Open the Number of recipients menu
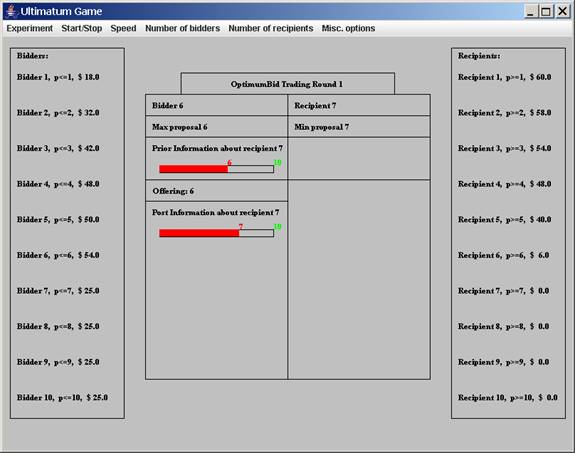Viewport: 575px width, 453px height. click(x=271, y=28)
